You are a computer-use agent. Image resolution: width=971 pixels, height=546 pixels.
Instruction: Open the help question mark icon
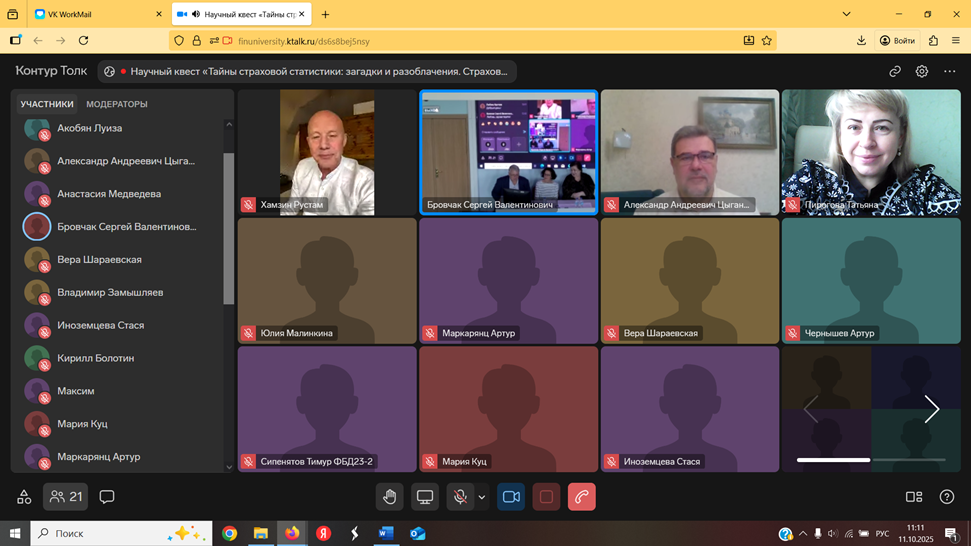click(x=946, y=497)
